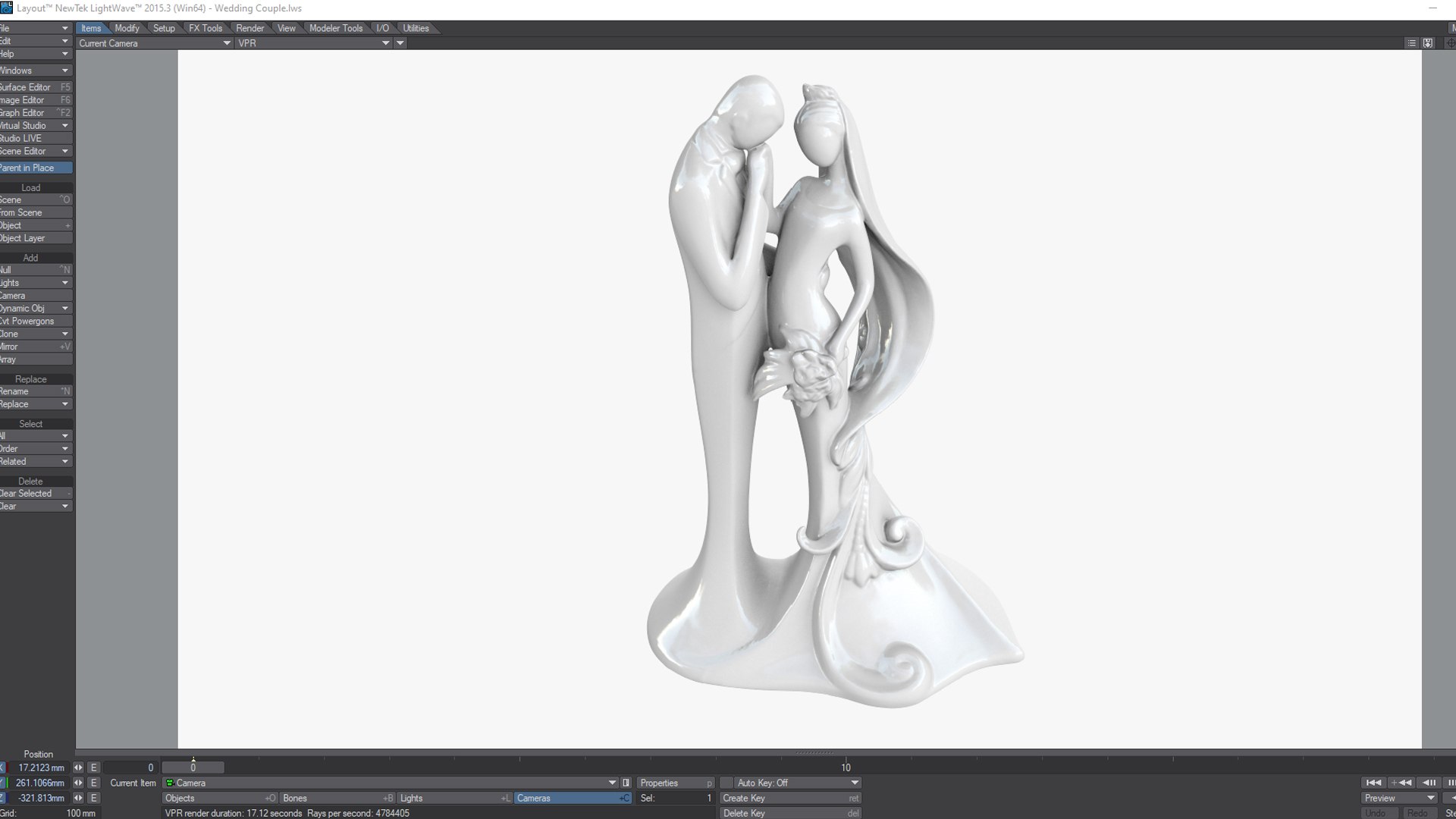This screenshot has height=819, width=1456.
Task: Switch edit mode to Objects
Action: pyautogui.click(x=220, y=798)
